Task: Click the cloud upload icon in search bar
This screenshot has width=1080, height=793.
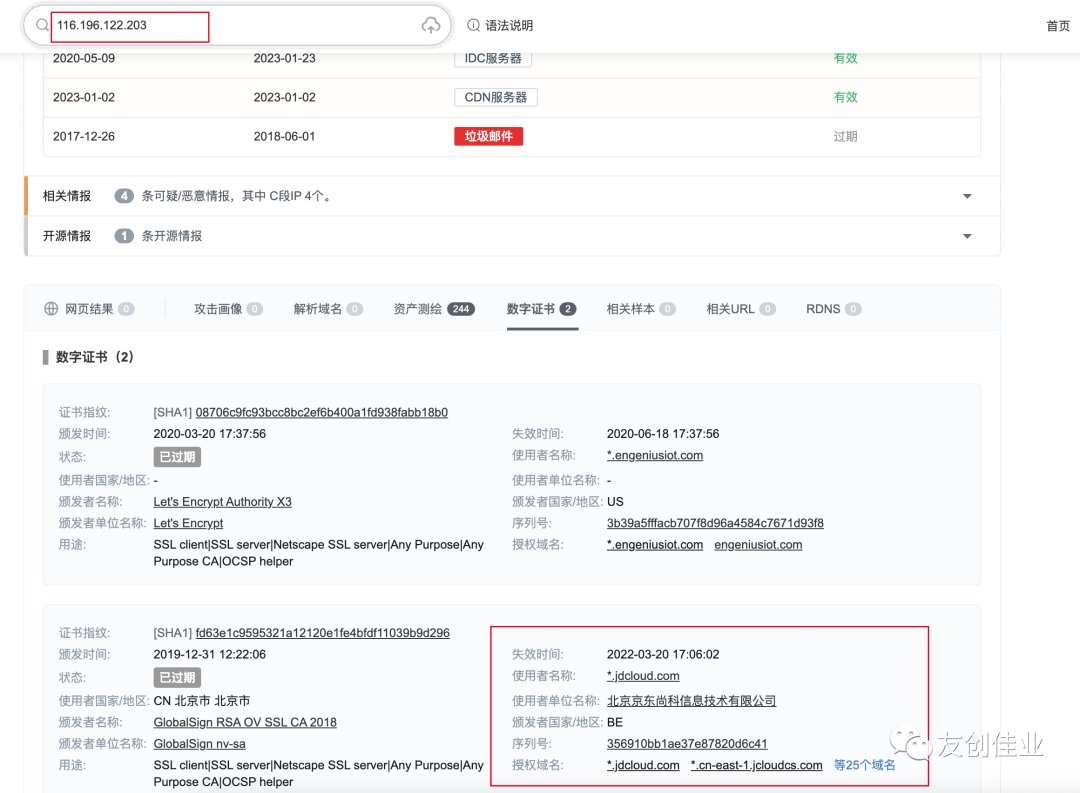Action: [x=431, y=25]
